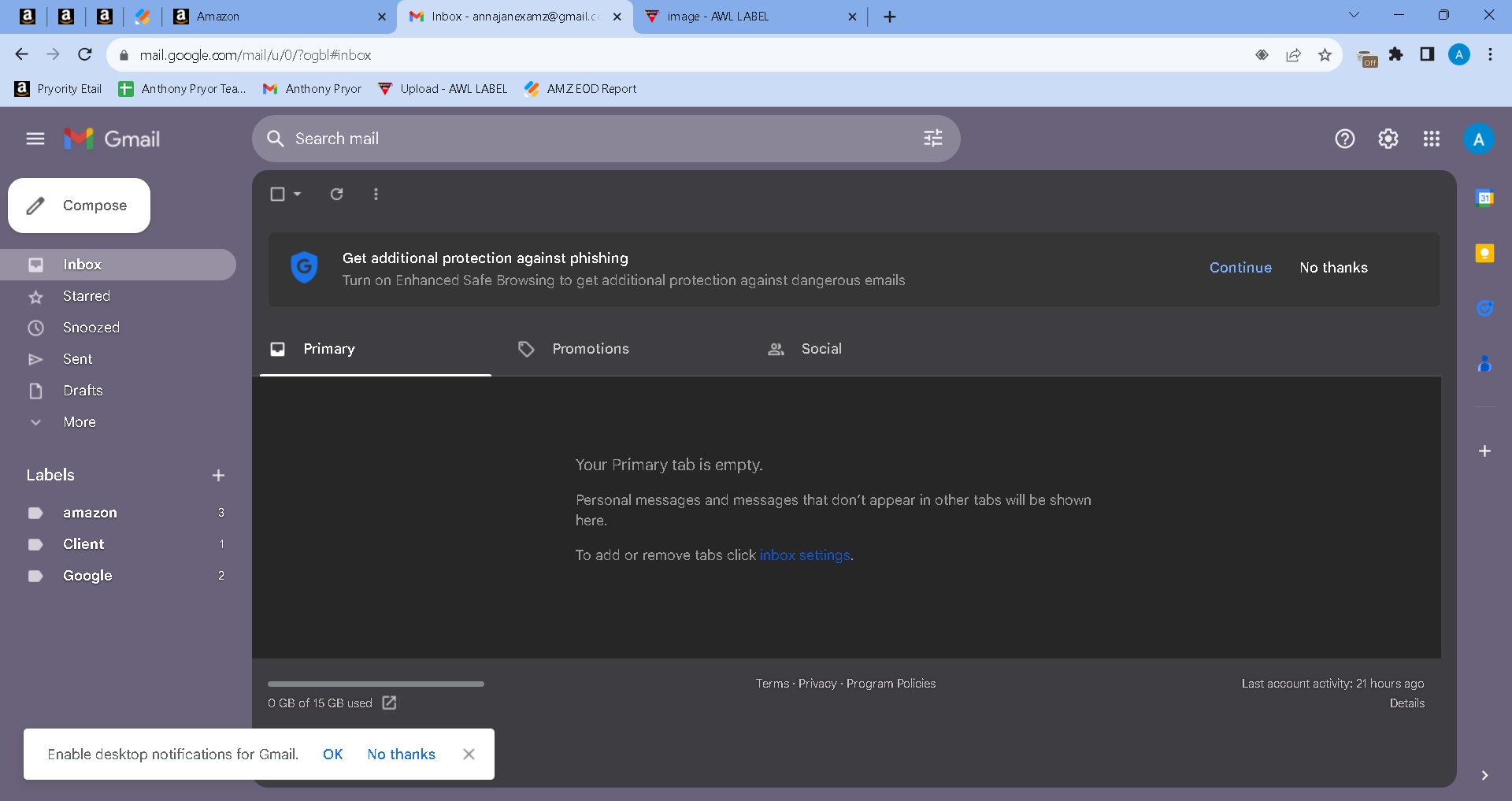This screenshot has width=1512, height=801.
Task: Open Chrome tab search dropdown arrow
Action: pyautogui.click(x=1354, y=15)
